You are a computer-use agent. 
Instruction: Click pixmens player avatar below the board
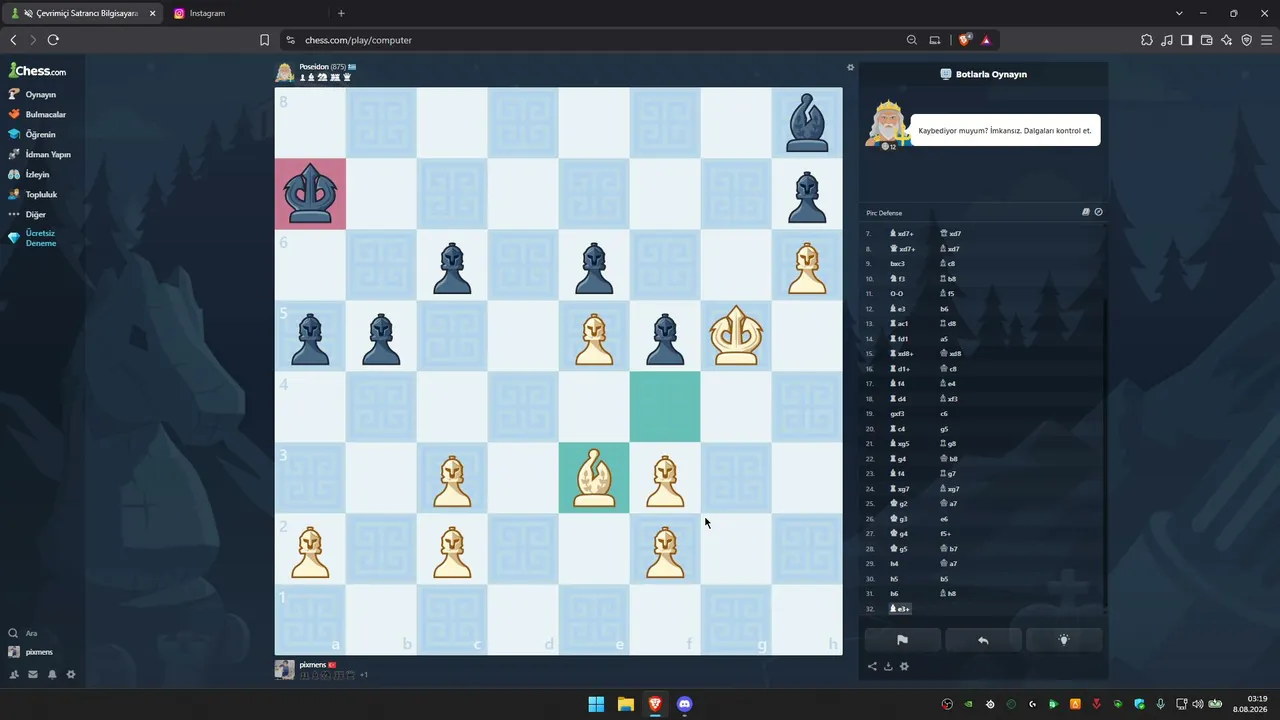[x=285, y=670]
